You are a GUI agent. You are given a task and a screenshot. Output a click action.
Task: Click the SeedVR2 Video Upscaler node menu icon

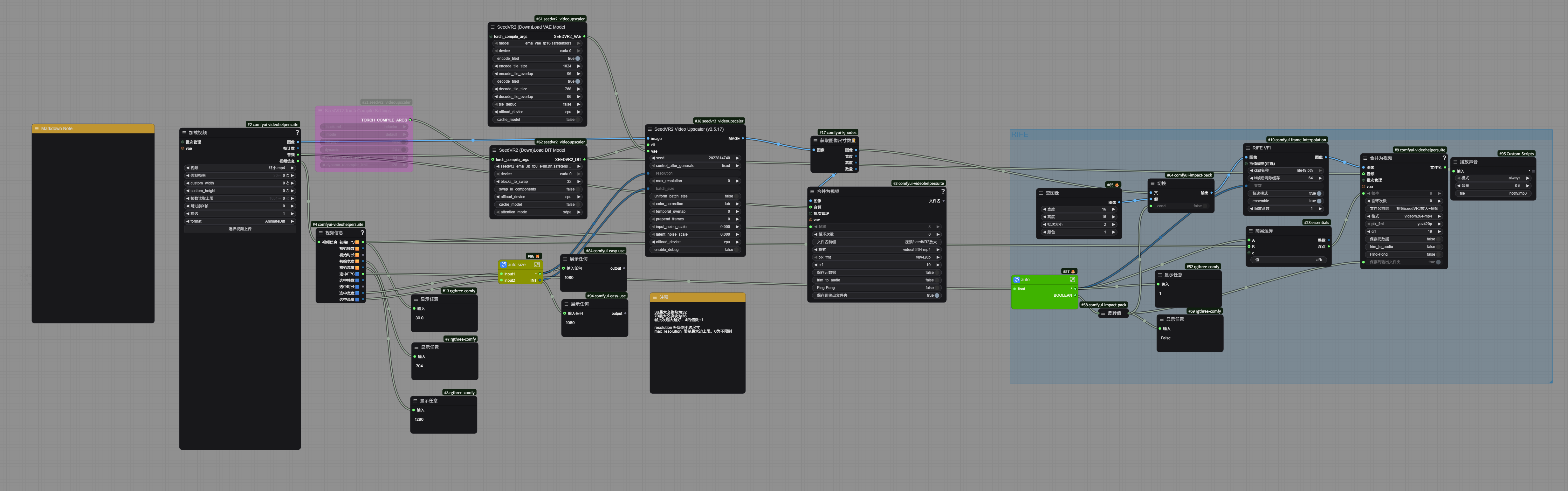(x=650, y=129)
